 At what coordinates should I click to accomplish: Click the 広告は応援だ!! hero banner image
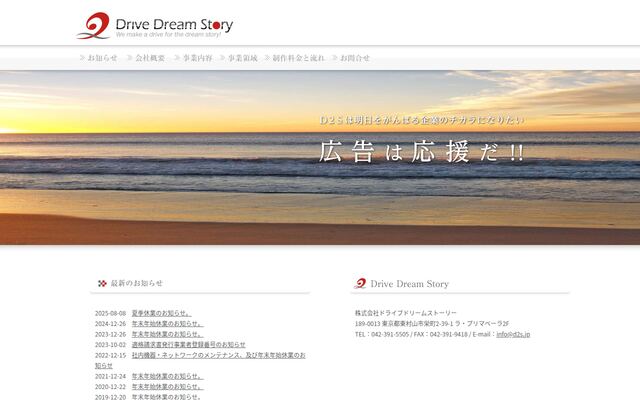[x=320, y=158]
